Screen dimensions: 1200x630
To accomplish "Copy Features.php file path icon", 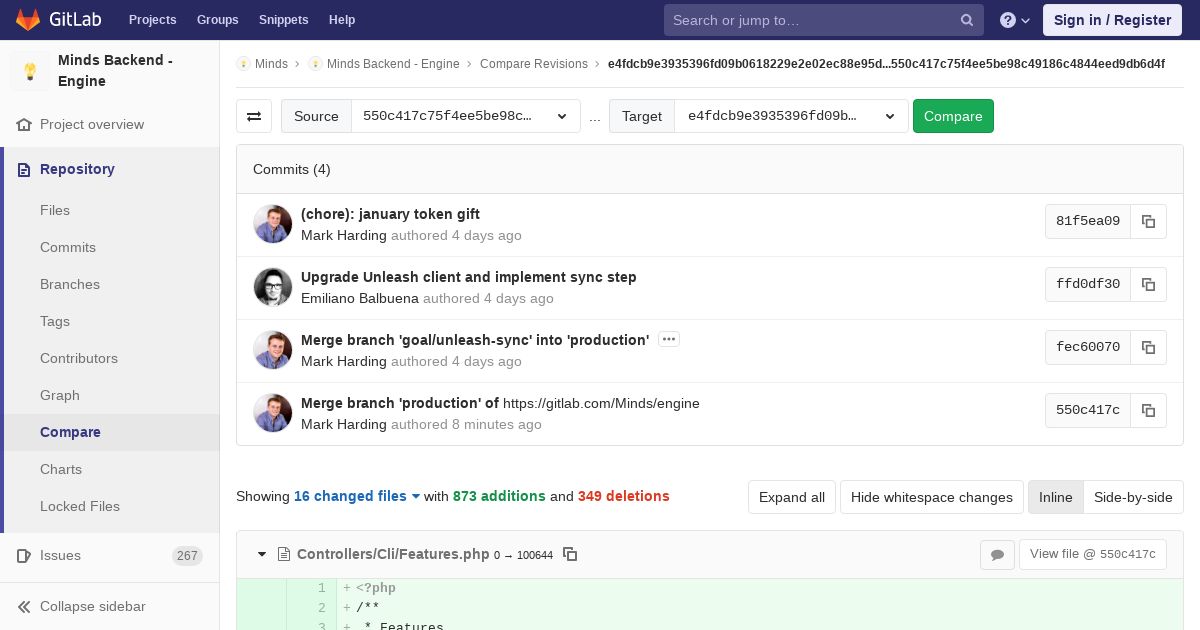I will (570, 554).
